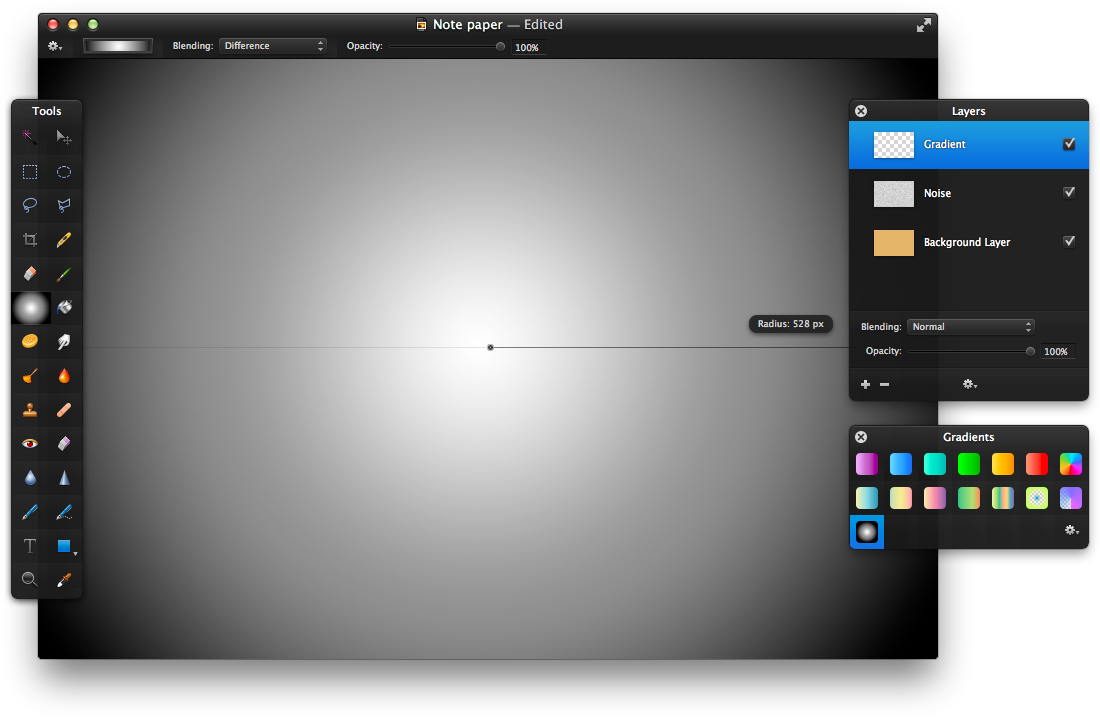Screen dimensions: 1100x718
Task: Activate the Crop tool
Action: pos(30,240)
